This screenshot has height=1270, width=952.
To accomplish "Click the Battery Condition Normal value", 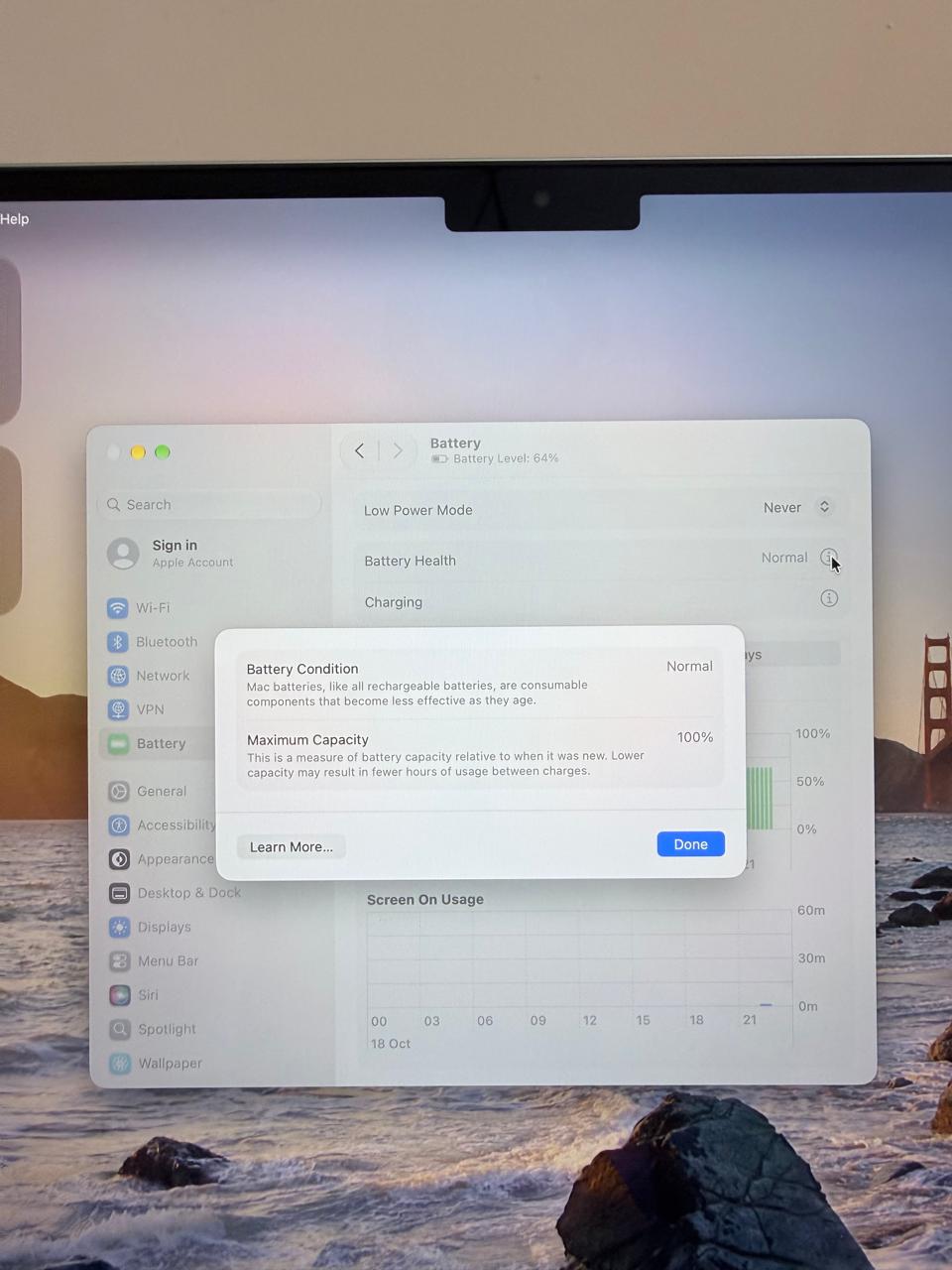I will click(x=689, y=666).
